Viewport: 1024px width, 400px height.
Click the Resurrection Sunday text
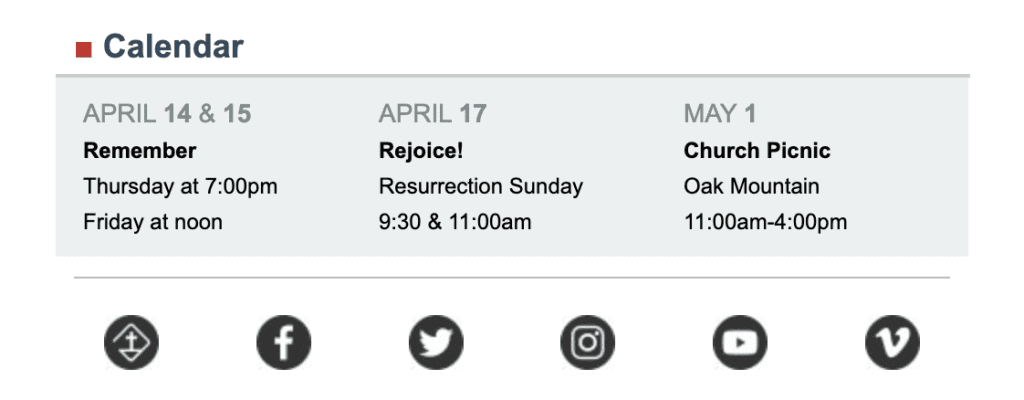(x=481, y=186)
